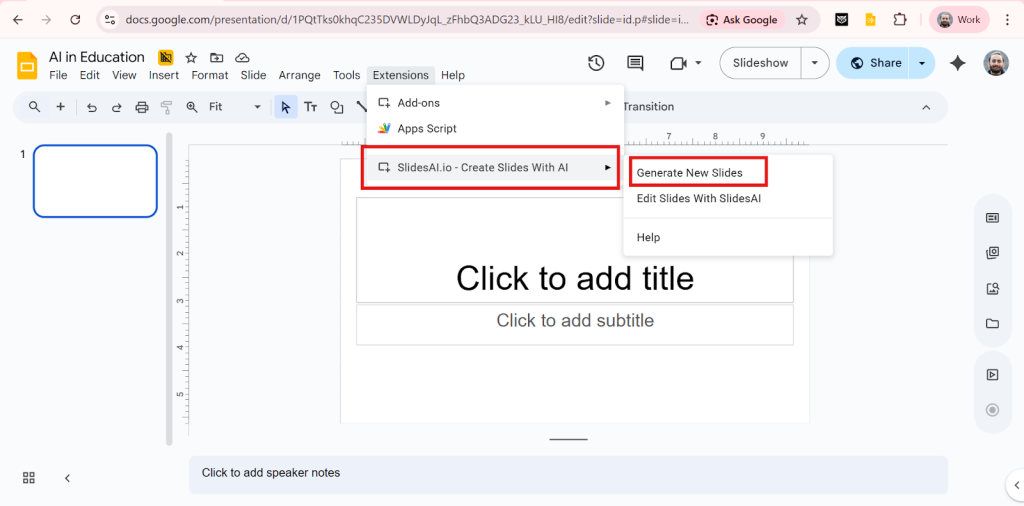The image size is (1024, 506).
Task: Open the Arrange menu
Action: click(300, 75)
